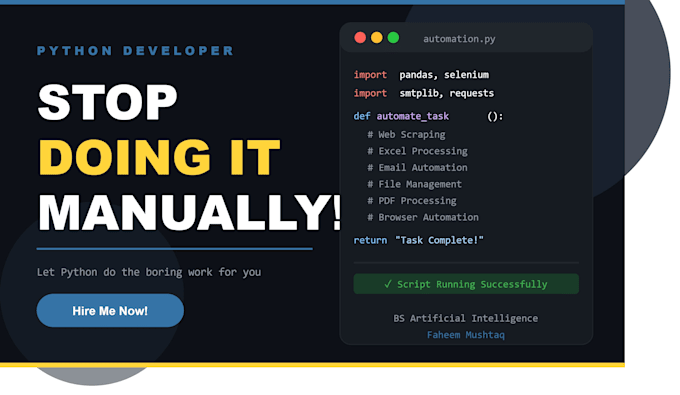Image resolution: width=680 pixels, height=395 pixels.
Task: Click the word STOP in headline
Action: pyautogui.click(x=108, y=102)
